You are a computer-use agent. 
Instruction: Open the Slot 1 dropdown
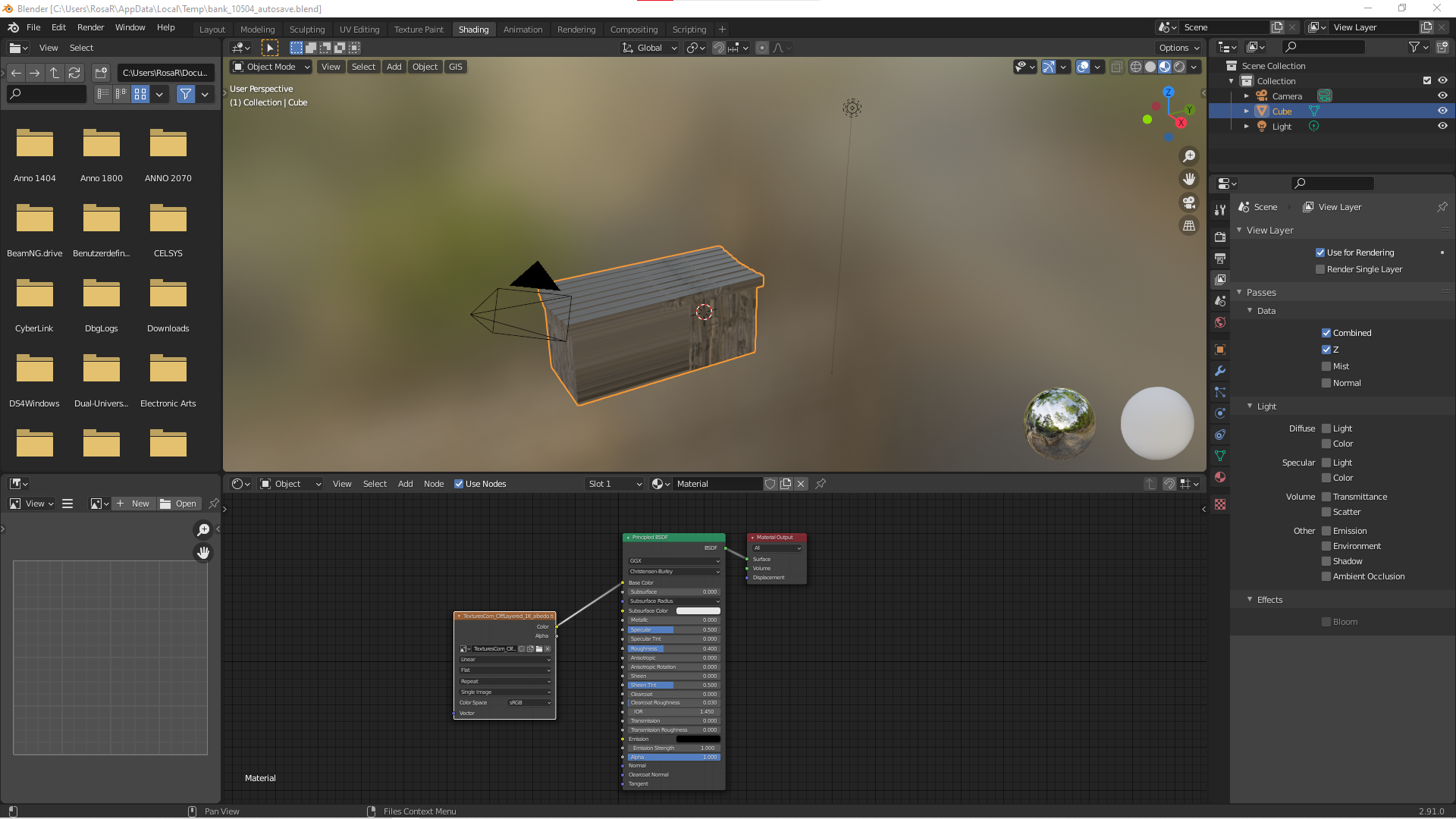[614, 484]
